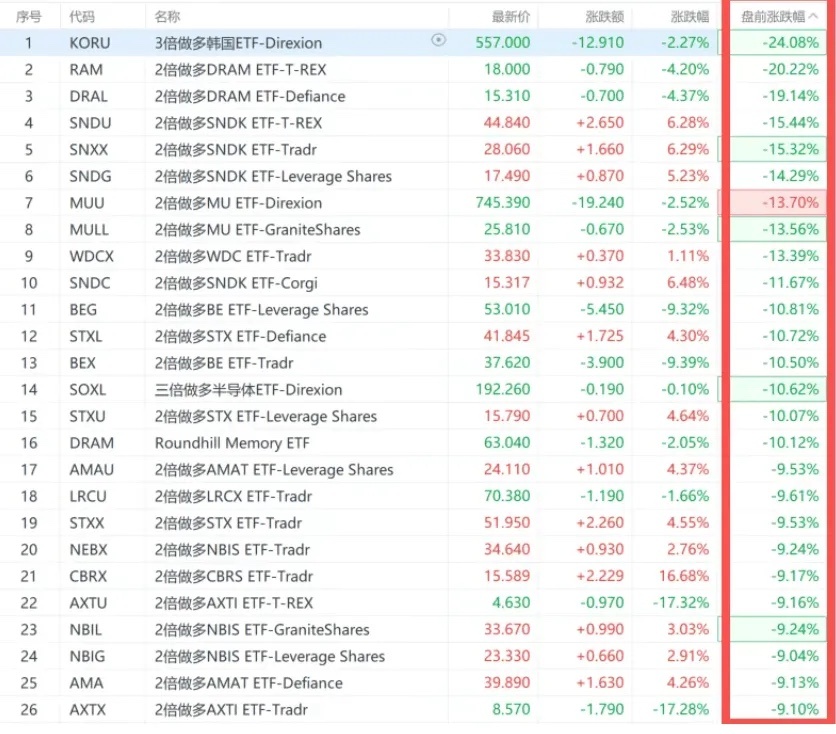Select the MULL ticker code
The width and height of the screenshot is (836, 734).
(89, 229)
